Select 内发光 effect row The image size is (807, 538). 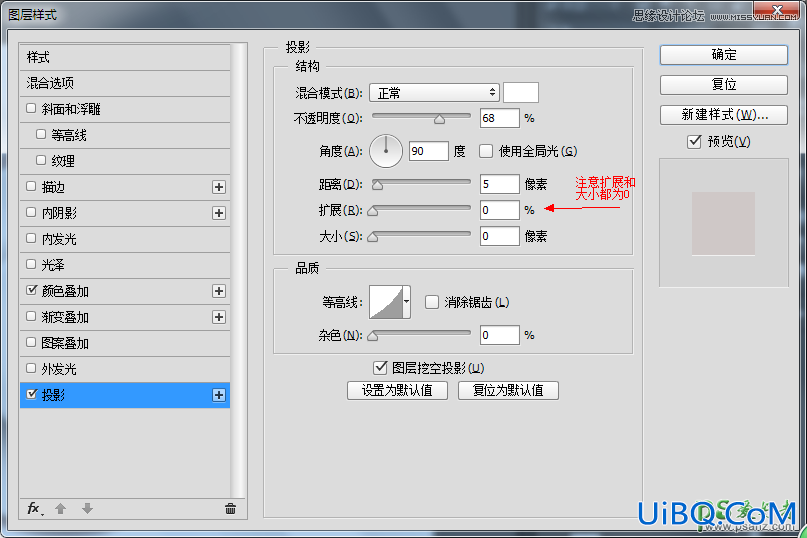click(x=125, y=239)
